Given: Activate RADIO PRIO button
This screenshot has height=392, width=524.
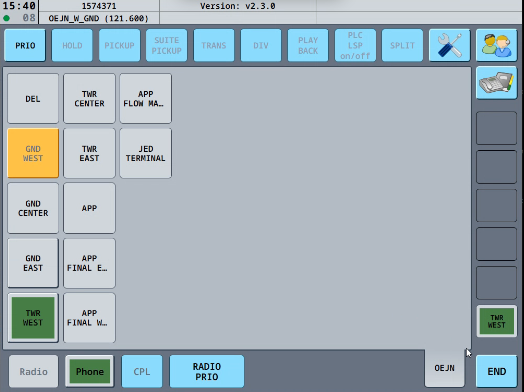Looking at the screenshot, I should coord(207,371).
